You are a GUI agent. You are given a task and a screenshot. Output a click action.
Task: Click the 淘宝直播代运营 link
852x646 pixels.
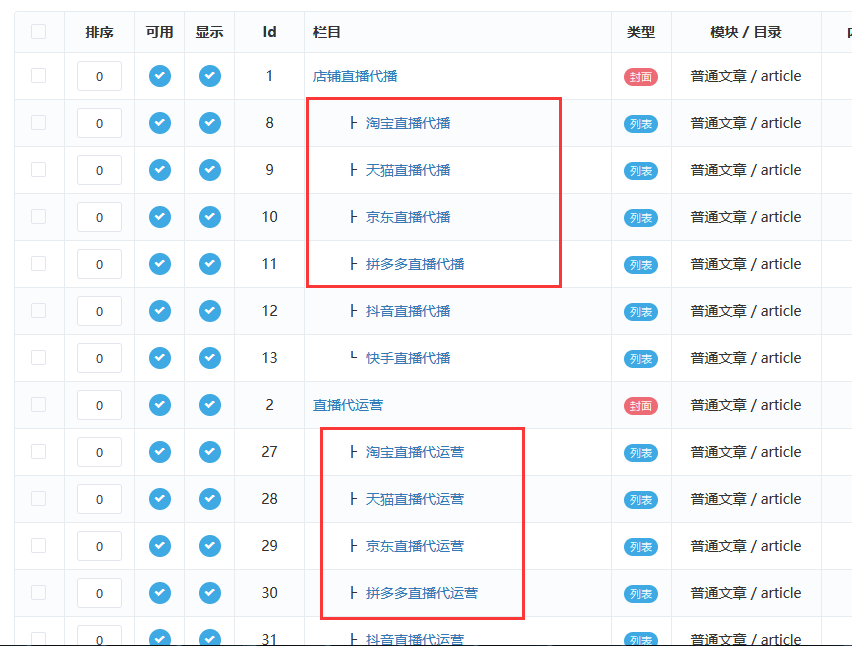(x=415, y=452)
